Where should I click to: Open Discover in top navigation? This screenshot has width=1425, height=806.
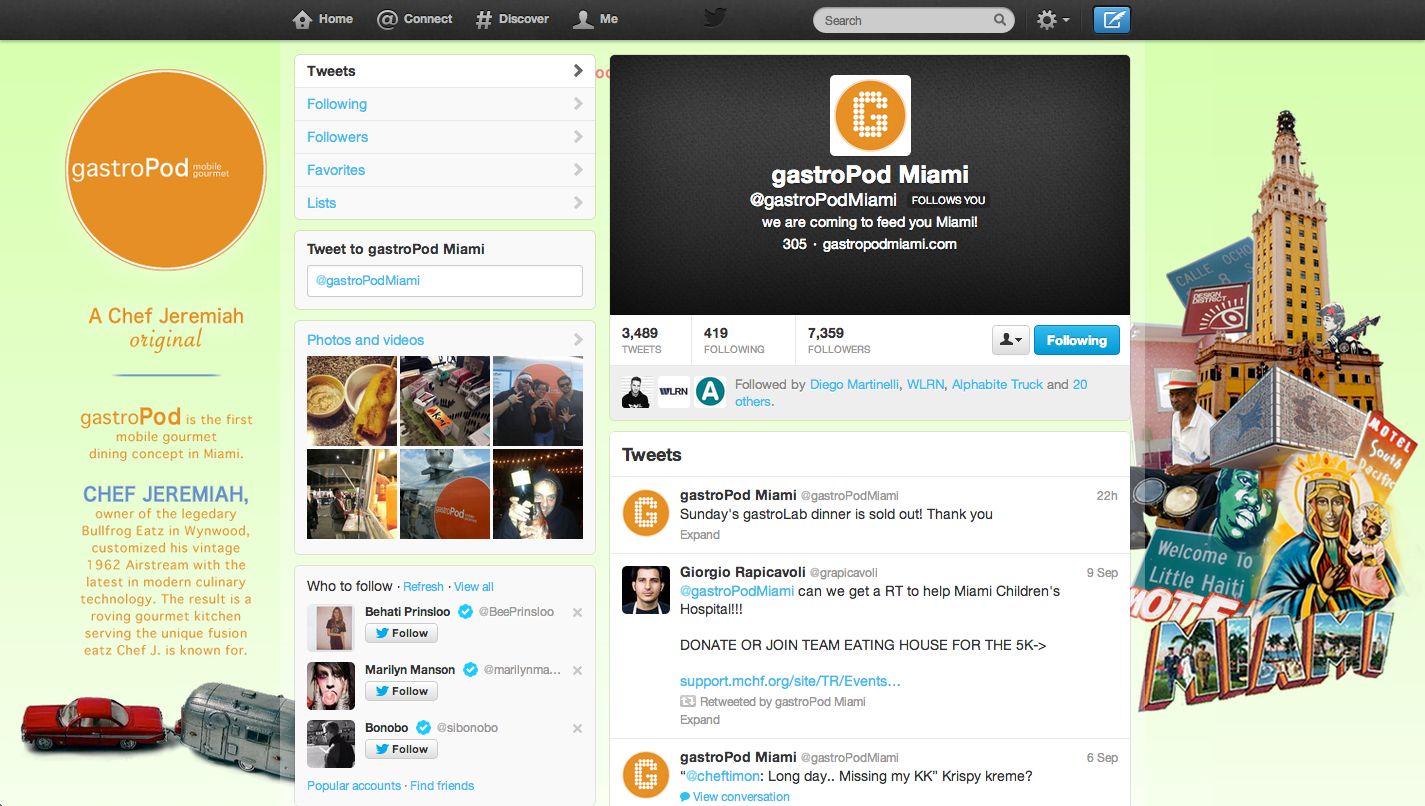513,19
